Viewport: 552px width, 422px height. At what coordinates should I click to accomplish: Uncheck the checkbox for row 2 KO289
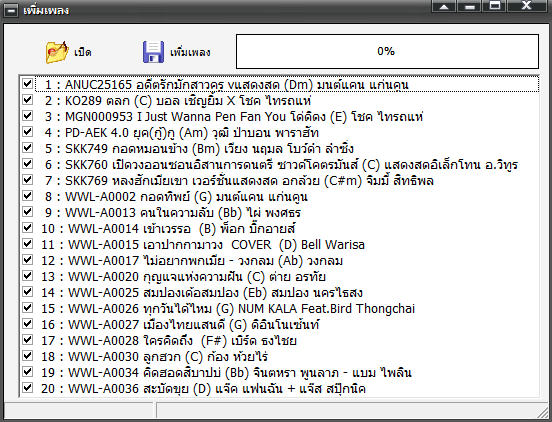(x=27, y=100)
